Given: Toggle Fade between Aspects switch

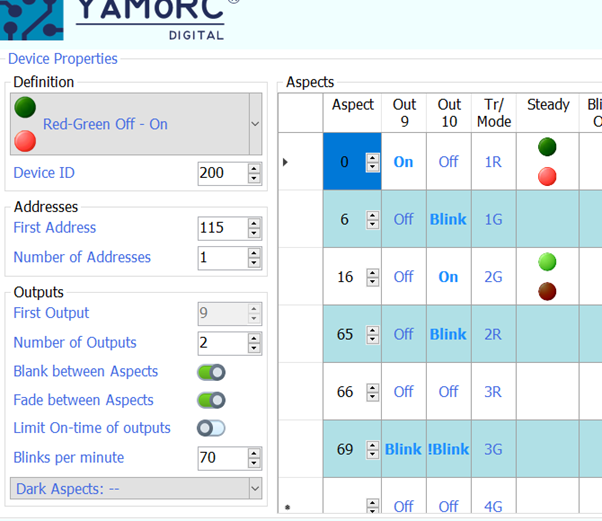Looking at the screenshot, I should [x=211, y=400].
